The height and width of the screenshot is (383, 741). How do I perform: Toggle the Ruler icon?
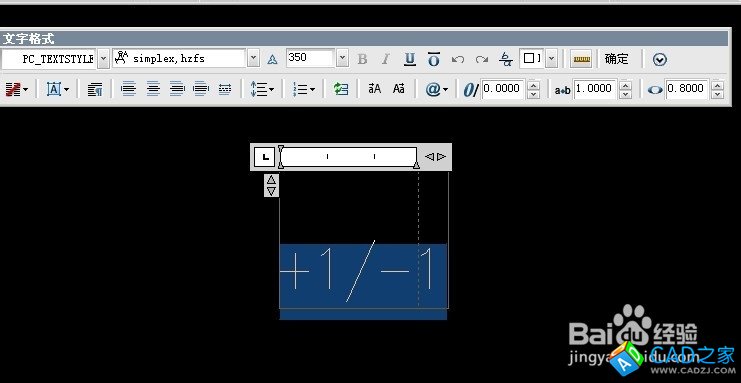click(581, 59)
